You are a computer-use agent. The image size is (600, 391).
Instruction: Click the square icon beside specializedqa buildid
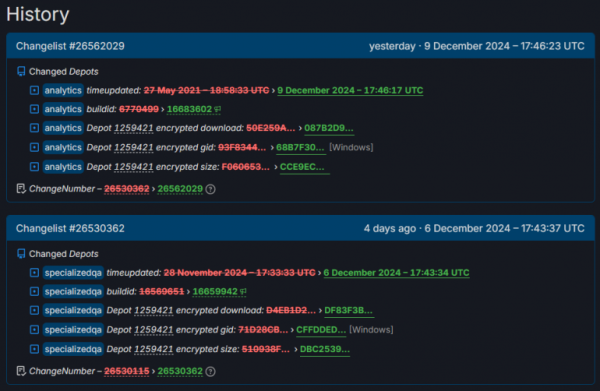(34, 292)
